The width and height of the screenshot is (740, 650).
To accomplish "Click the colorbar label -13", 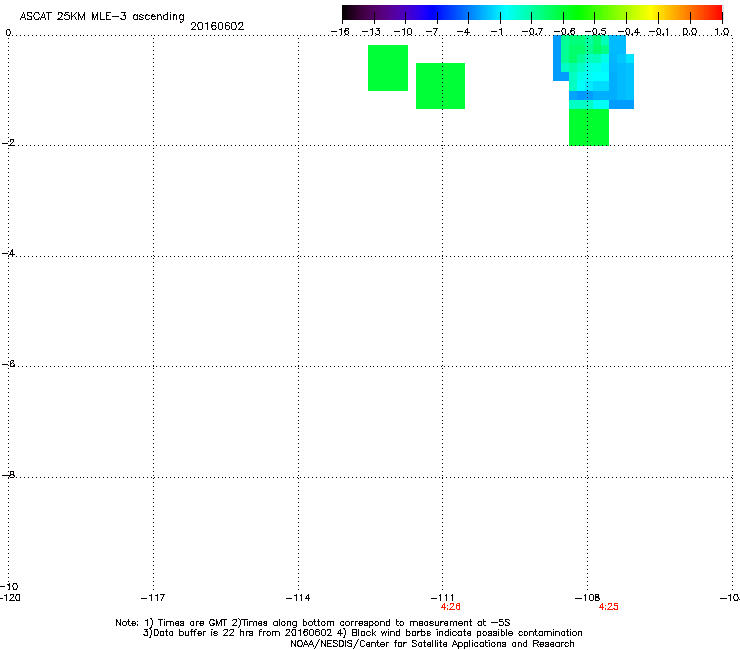I will [371, 32].
